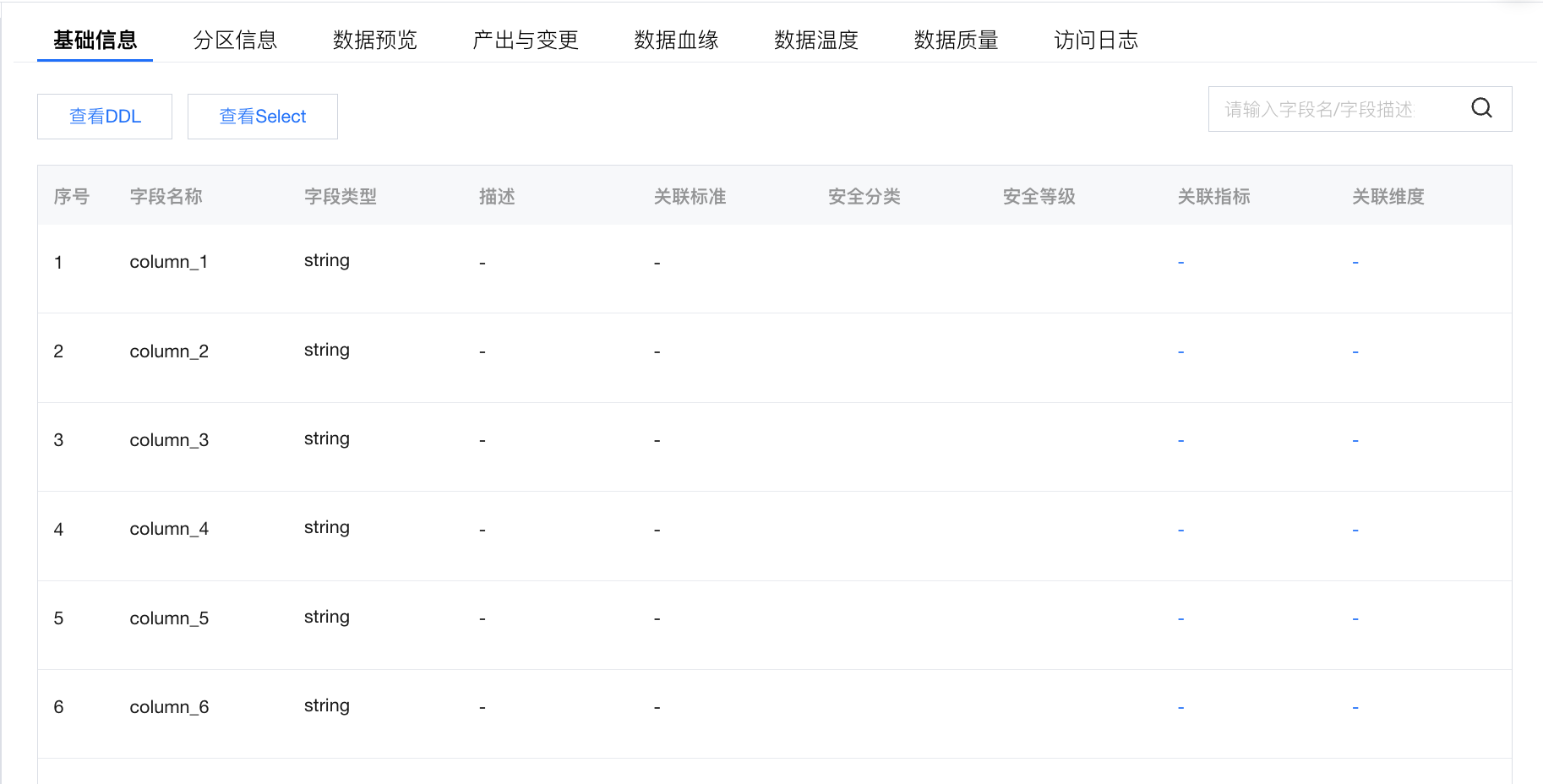Click the 字段名称 column header
1543x784 pixels.
pyautogui.click(x=166, y=196)
